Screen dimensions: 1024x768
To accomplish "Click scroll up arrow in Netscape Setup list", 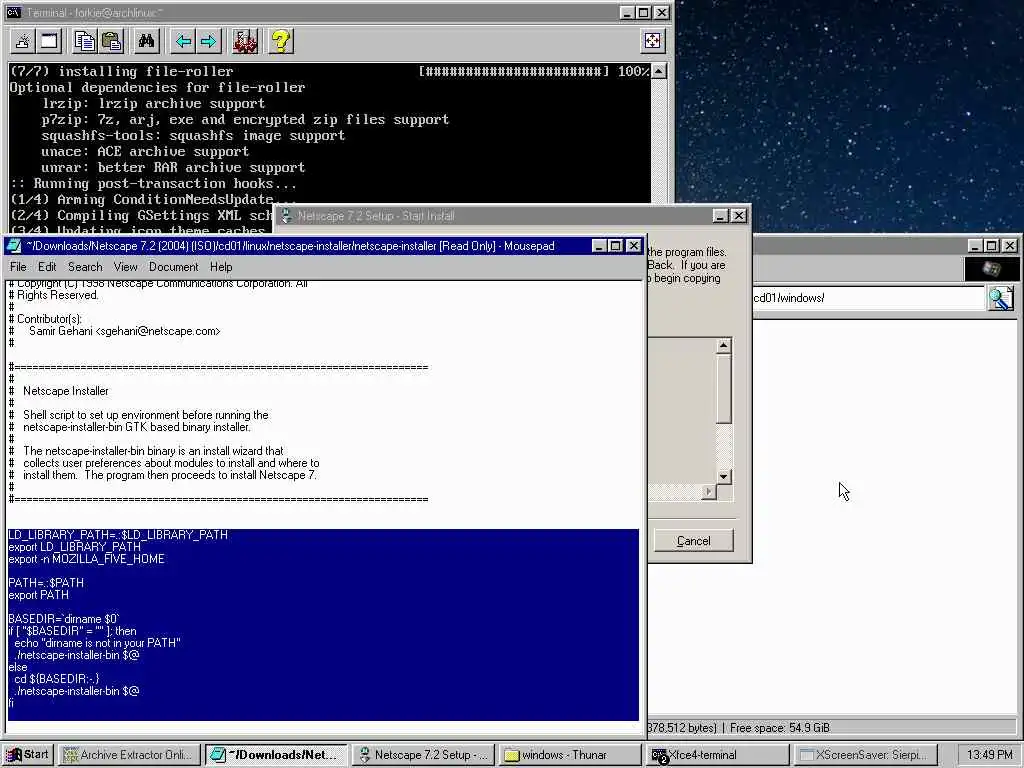I will (723, 345).
